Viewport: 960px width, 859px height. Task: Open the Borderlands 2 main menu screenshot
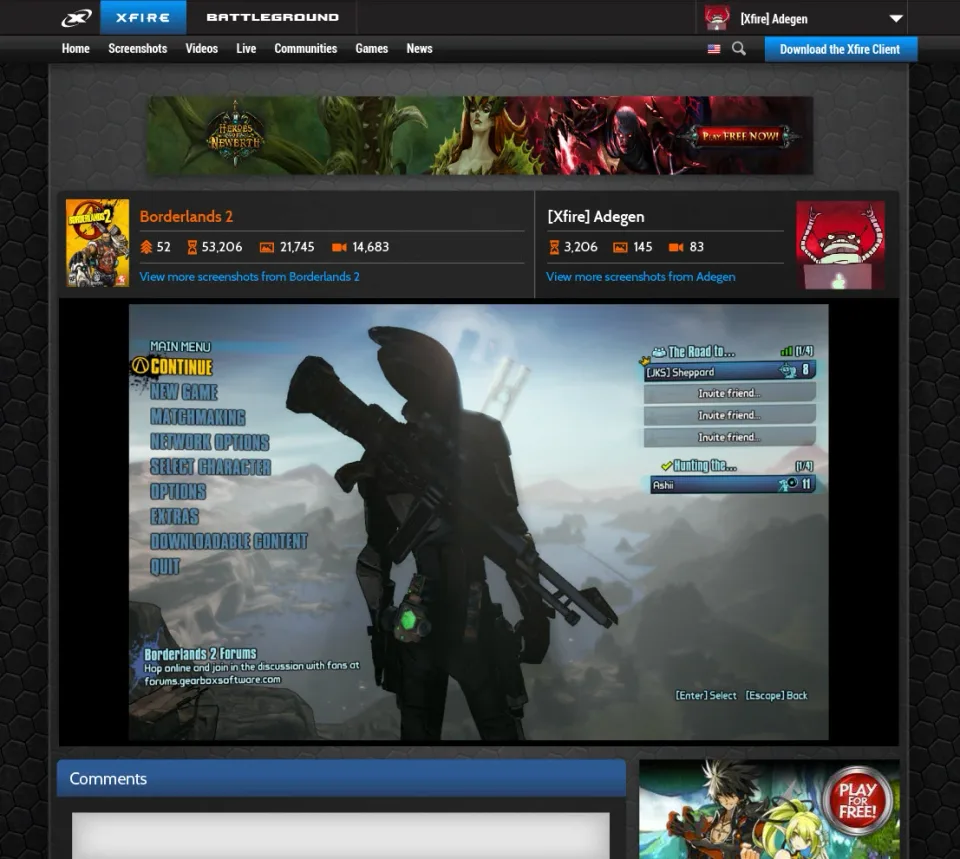(x=479, y=522)
